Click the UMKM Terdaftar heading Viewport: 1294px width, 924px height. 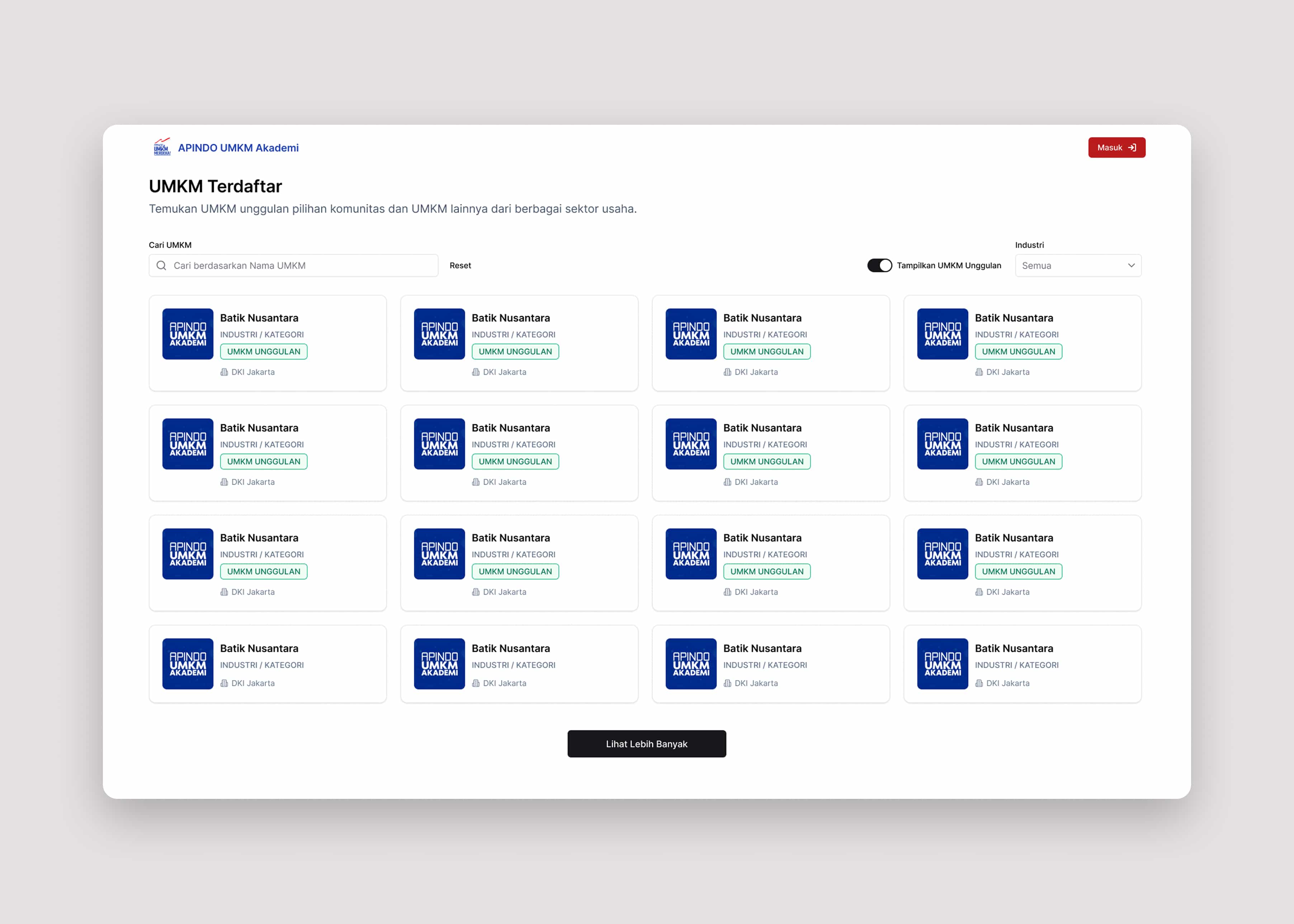215,187
